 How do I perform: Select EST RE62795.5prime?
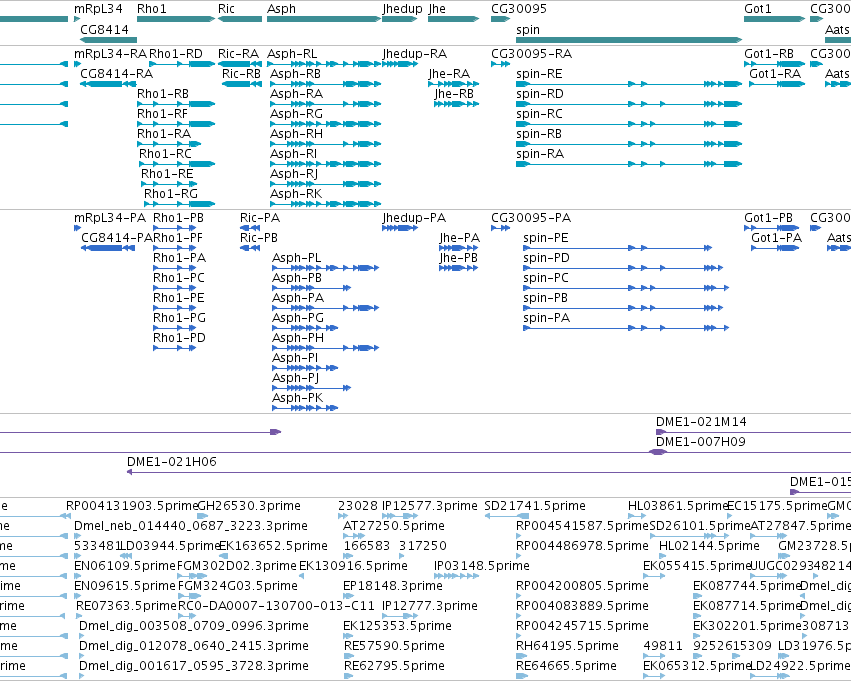[x=394, y=666]
